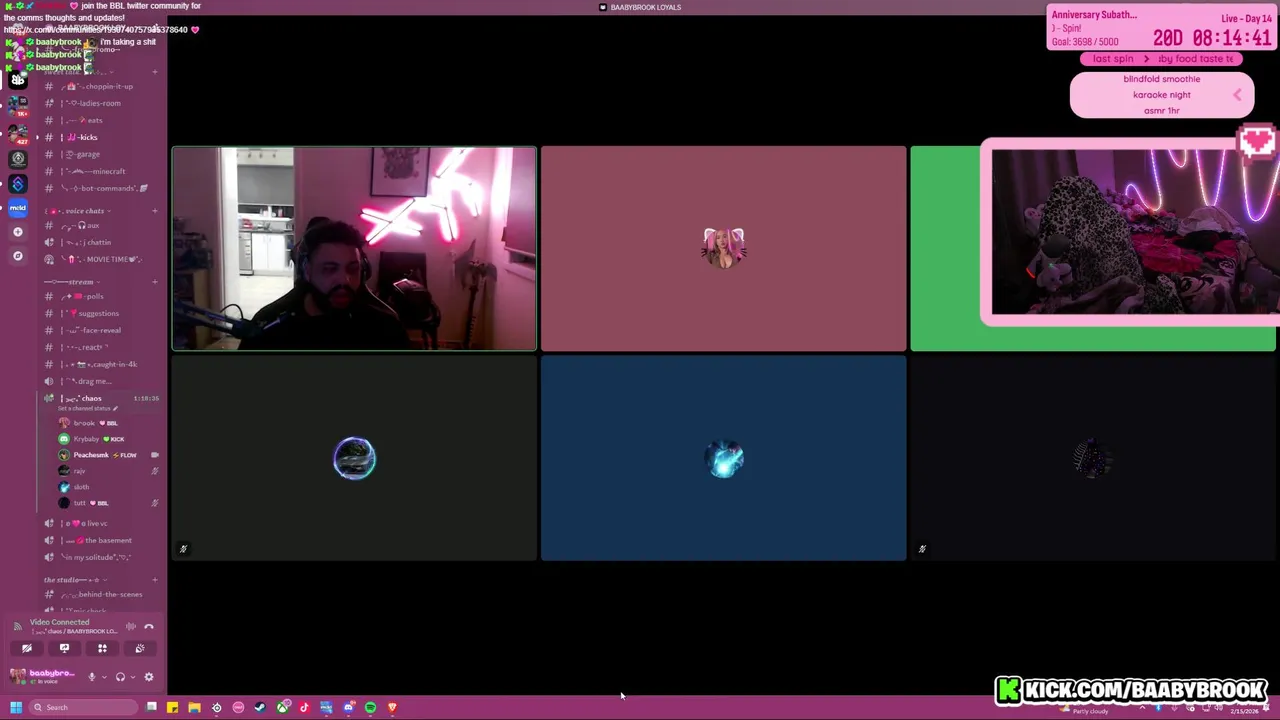This screenshot has width=1280, height=720.
Task: Select the kicks channel
Action: coord(100,137)
